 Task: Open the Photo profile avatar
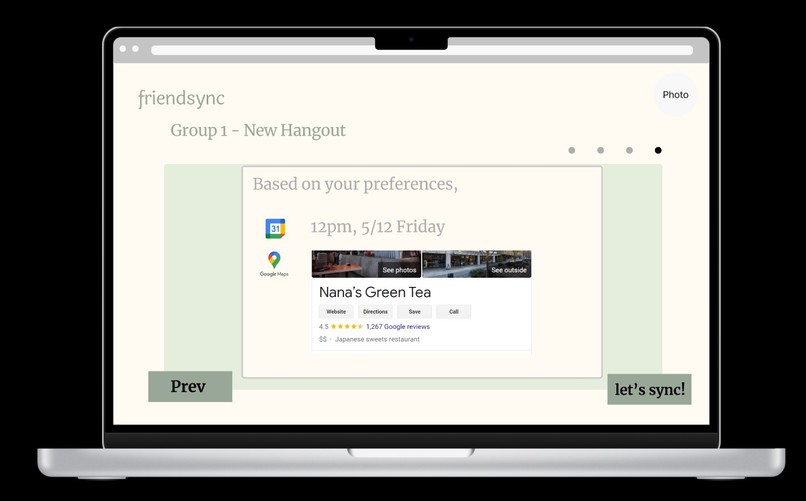(x=675, y=95)
